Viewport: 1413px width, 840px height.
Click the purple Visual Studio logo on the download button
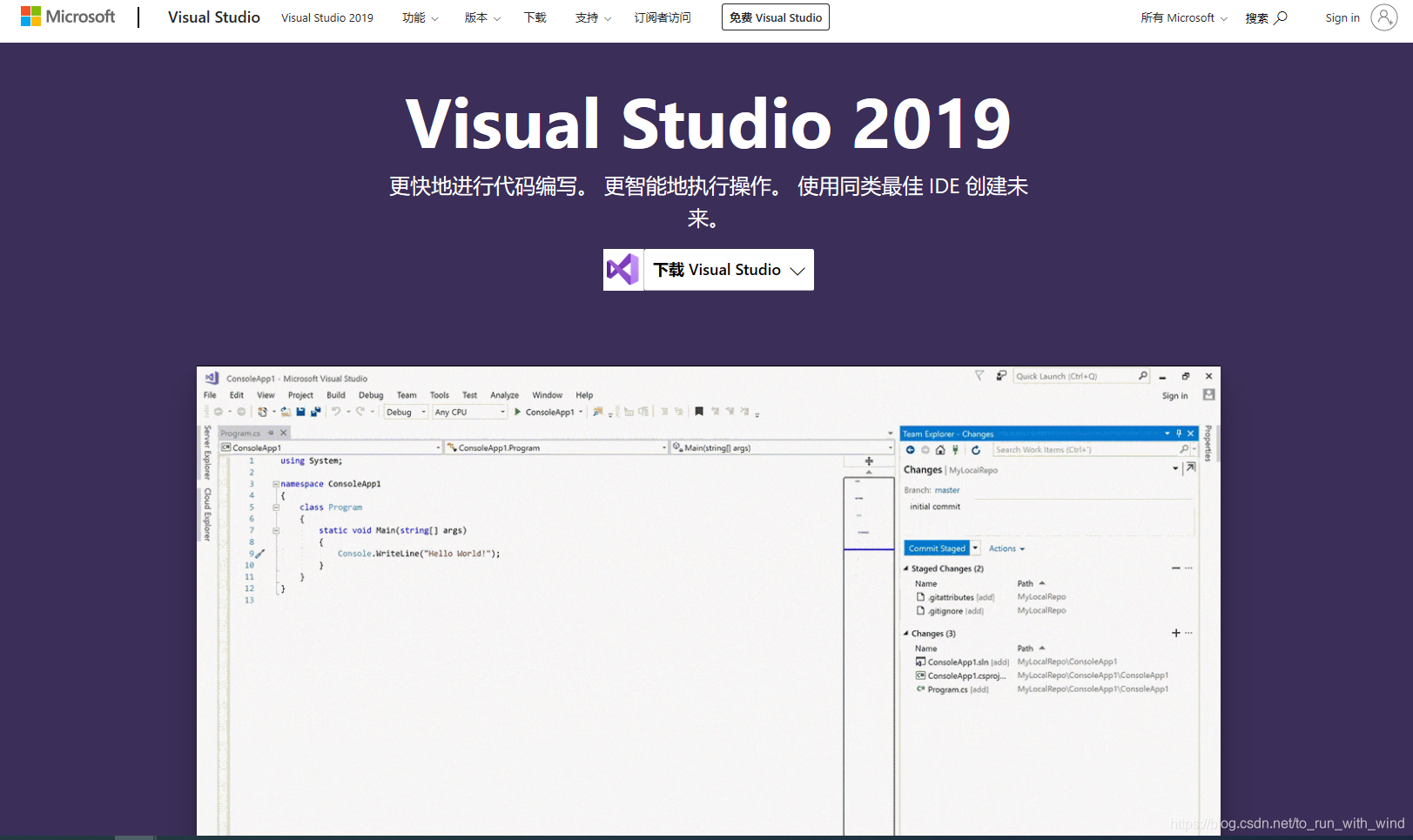(623, 270)
